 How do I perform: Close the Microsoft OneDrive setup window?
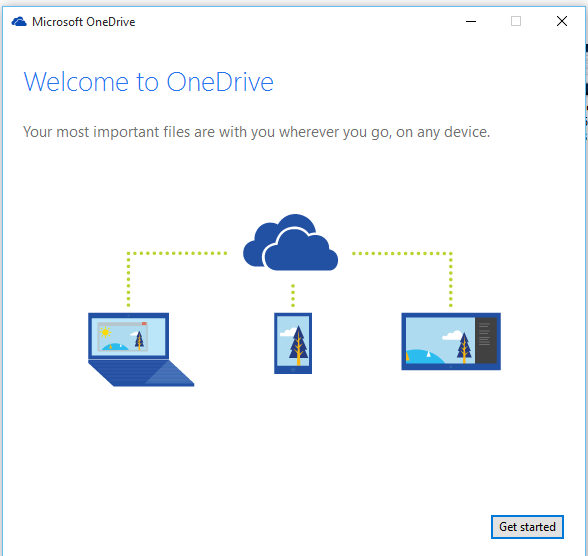pyautogui.click(x=561, y=21)
